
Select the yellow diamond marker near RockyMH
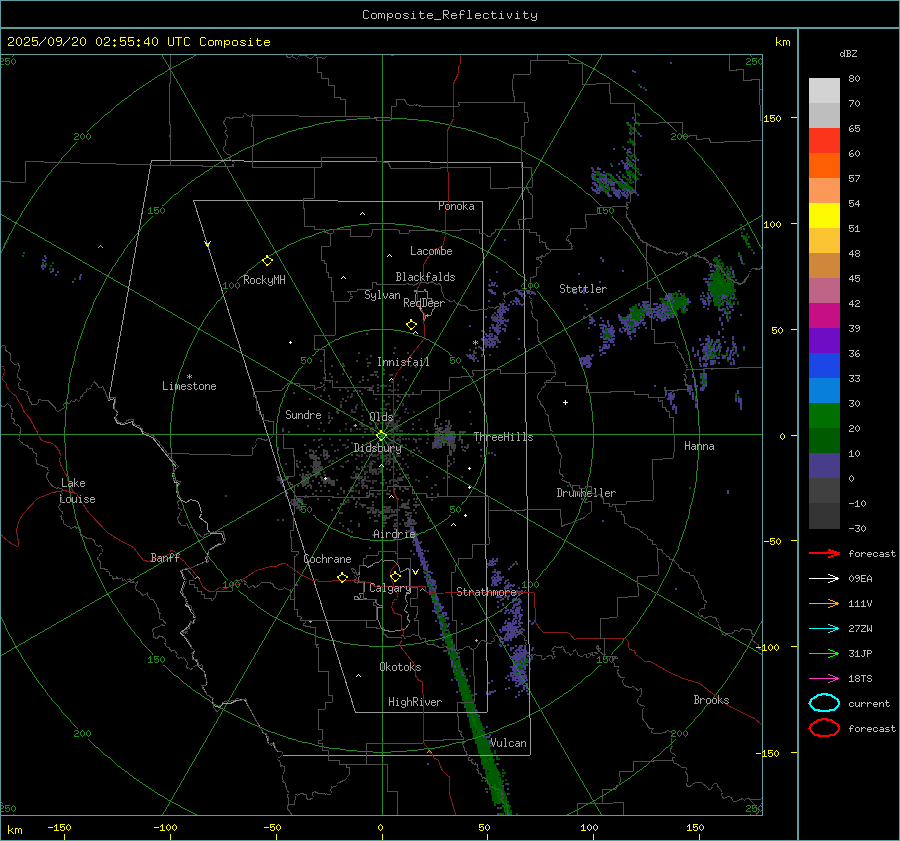pyautogui.click(x=267, y=260)
